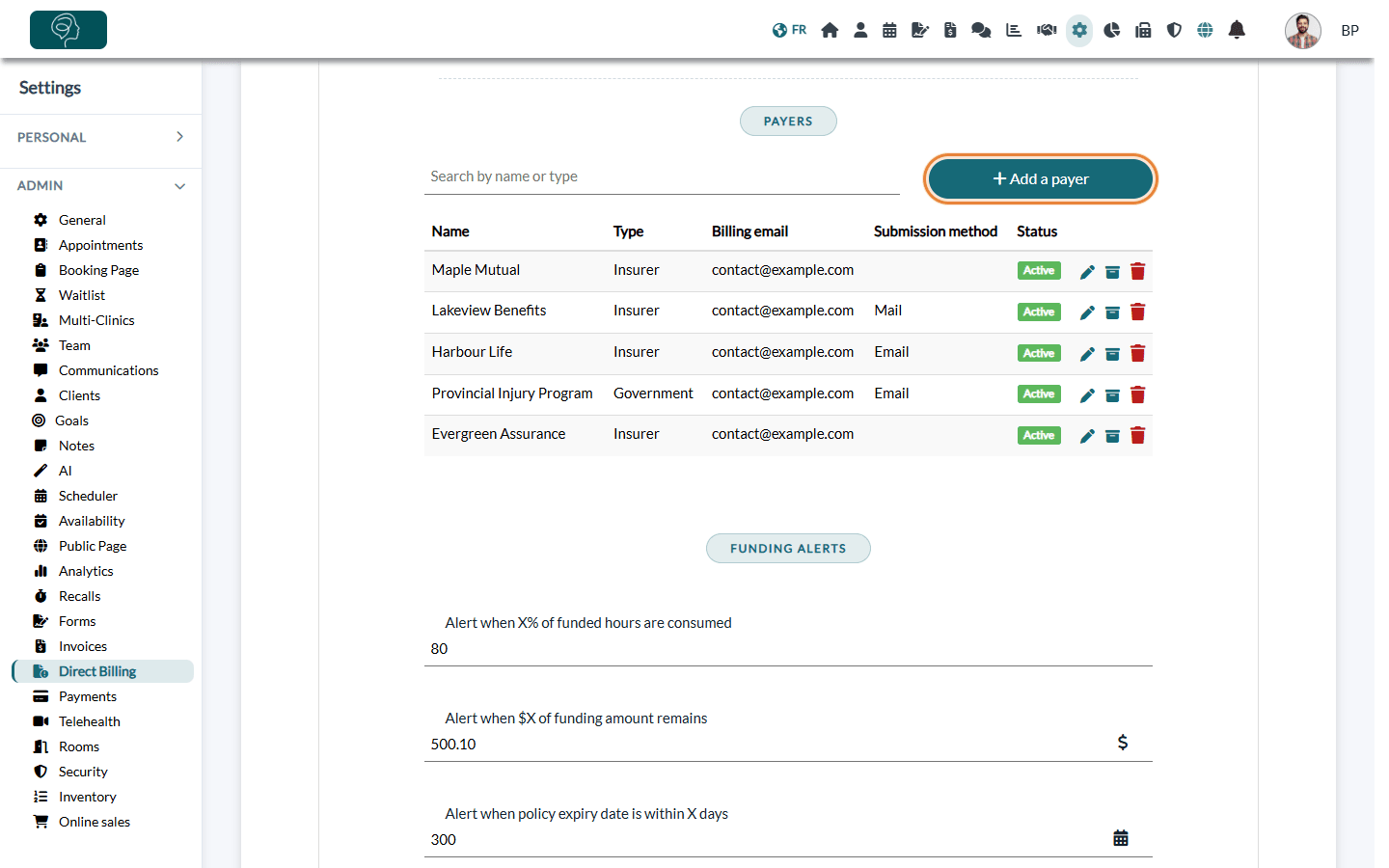
Task: Open Team settings
Action: 74,345
